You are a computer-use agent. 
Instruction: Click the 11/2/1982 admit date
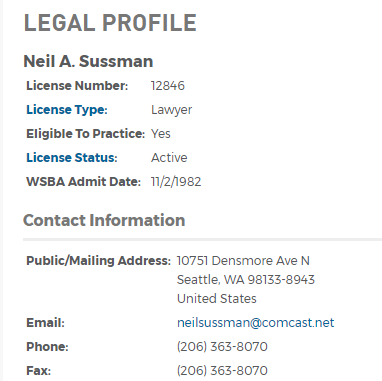point(176,182)
